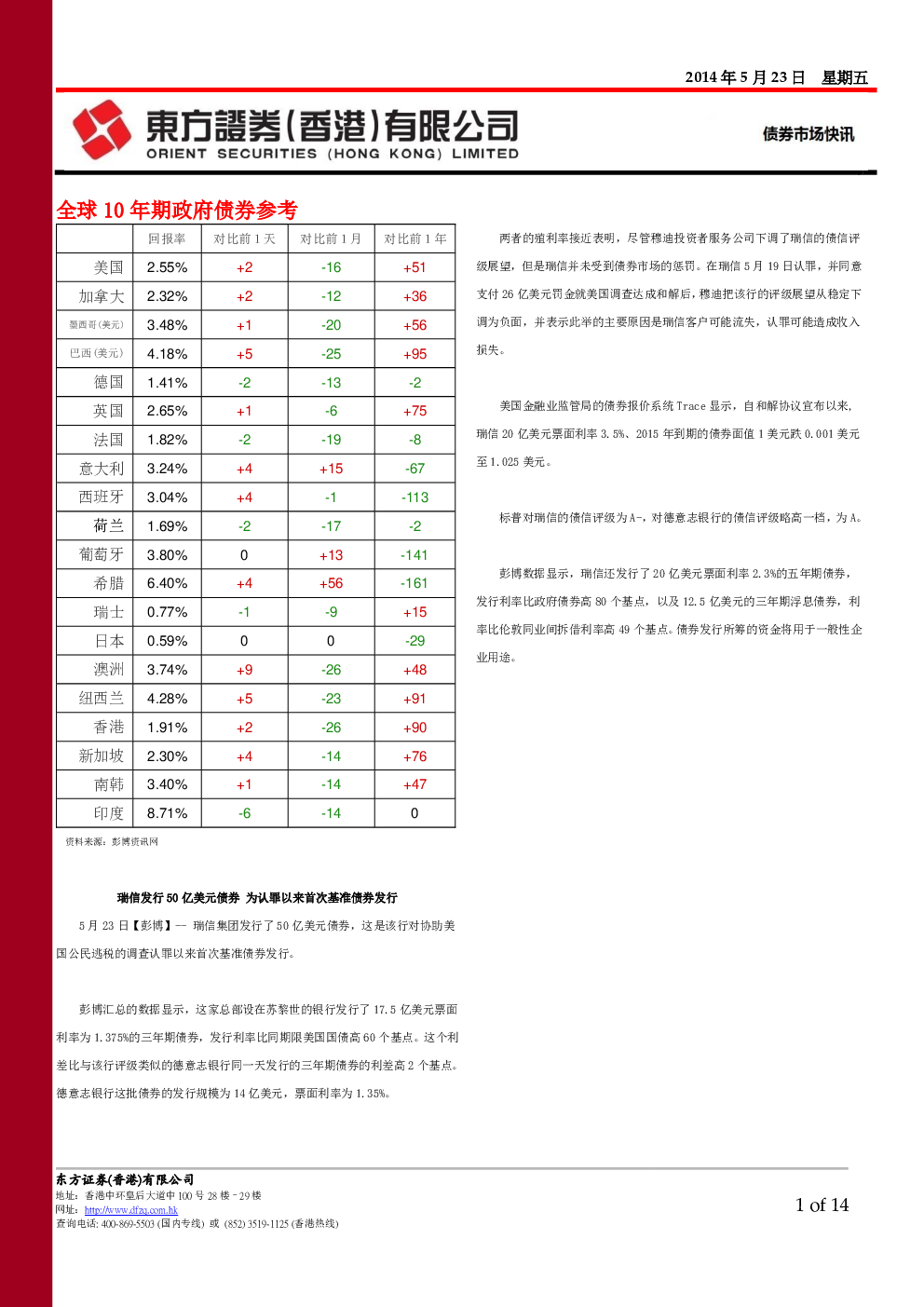Click the ORIENT SECURITIES (HONG KONG) LIMITED text
The width and height of the screenshot is (924, 1307).
(x=333, y=154)
